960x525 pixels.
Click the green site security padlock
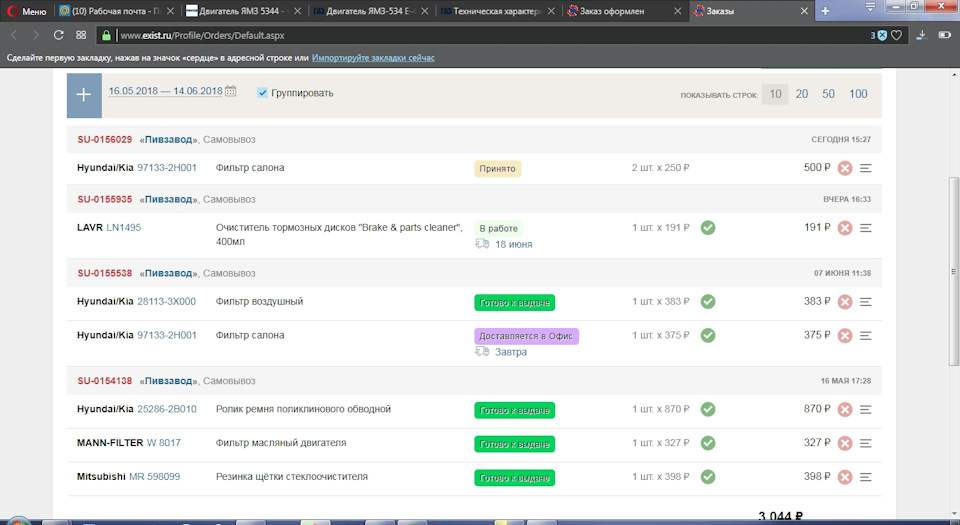coord(107,35)
